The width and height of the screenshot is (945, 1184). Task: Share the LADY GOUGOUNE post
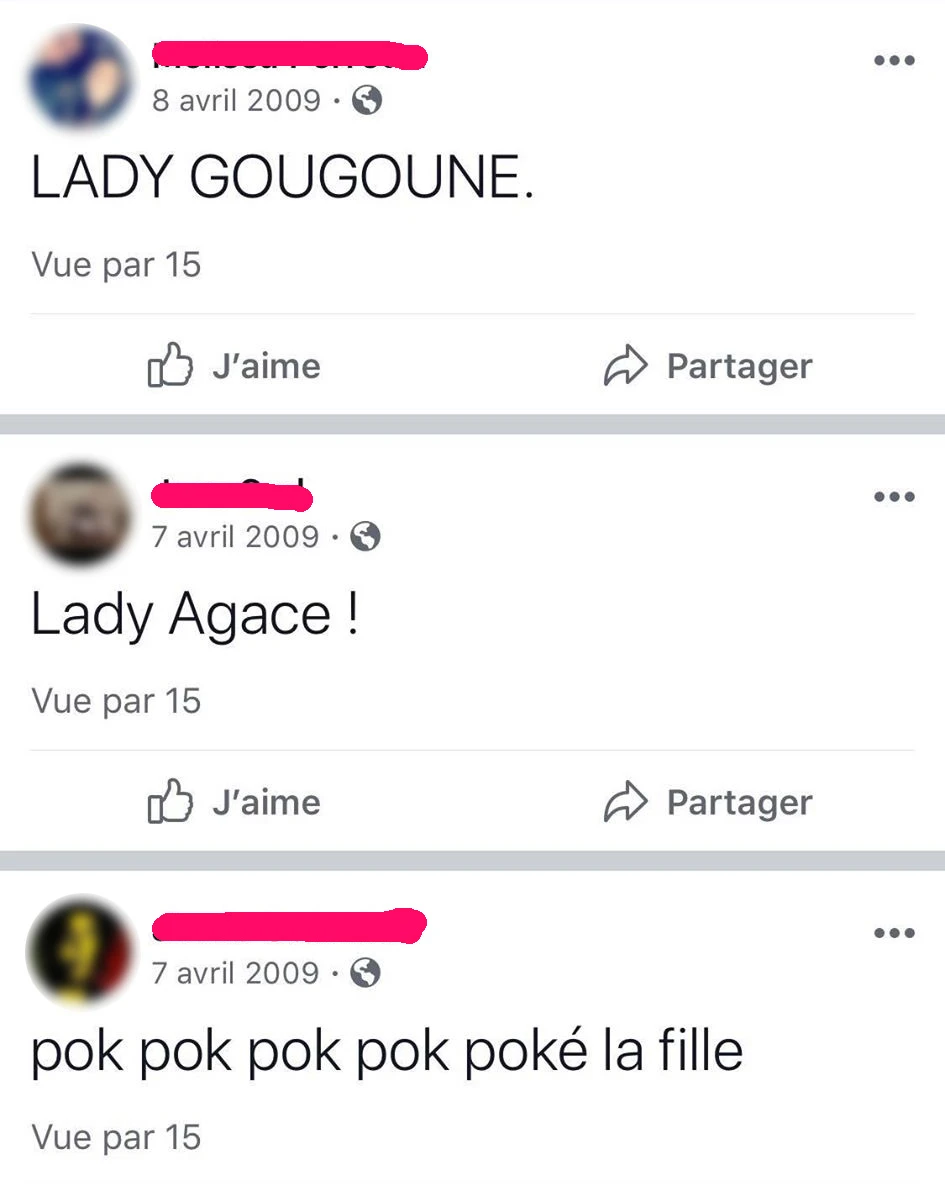(x=708, y=365)
